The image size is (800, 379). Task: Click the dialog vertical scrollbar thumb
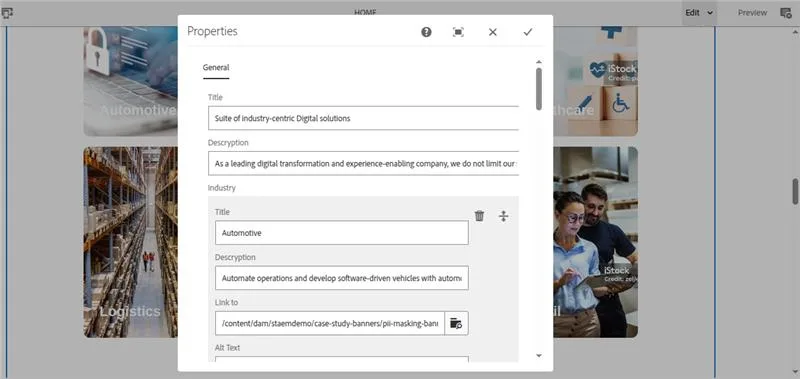tap(539, 89)
